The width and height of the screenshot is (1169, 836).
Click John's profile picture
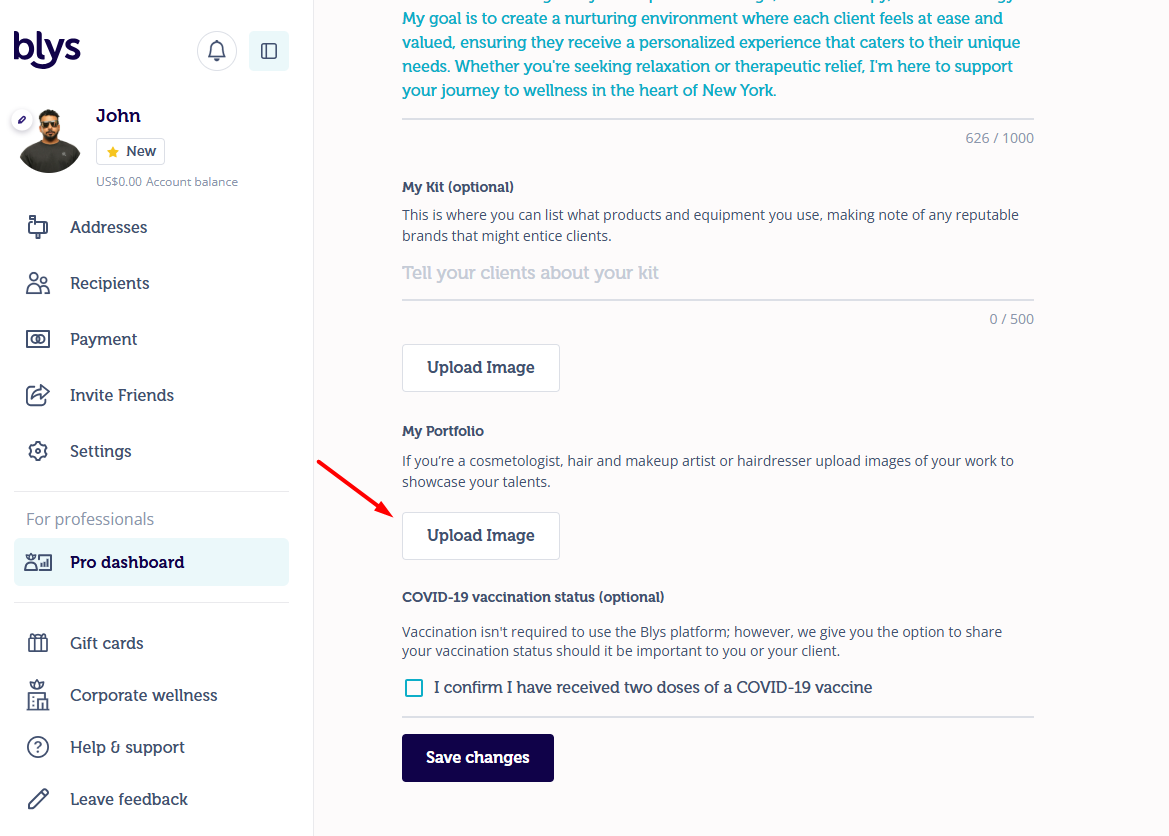pos(50,141)
